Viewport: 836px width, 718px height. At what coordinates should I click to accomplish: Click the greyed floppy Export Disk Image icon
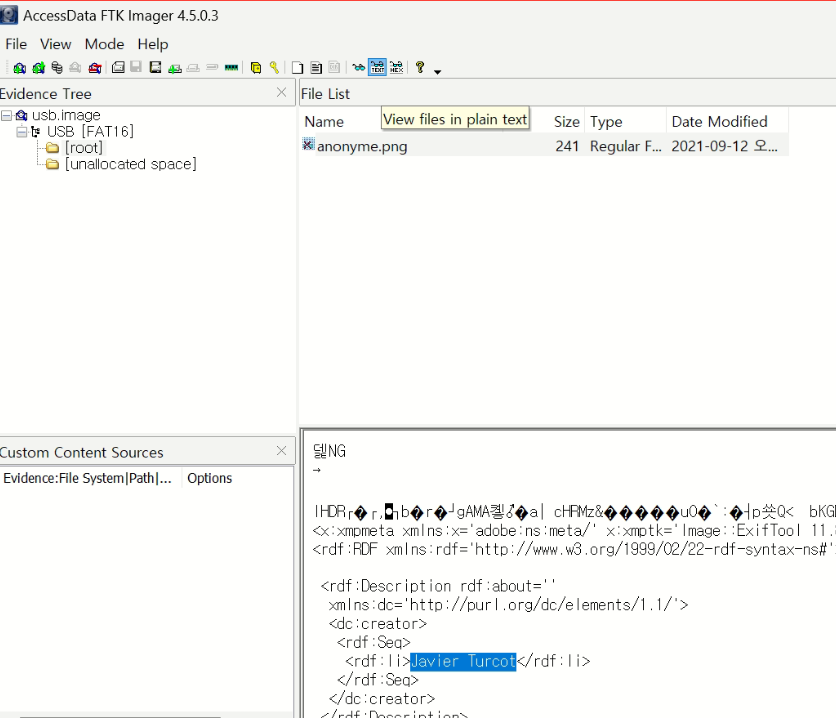click(x=136, y=67)
